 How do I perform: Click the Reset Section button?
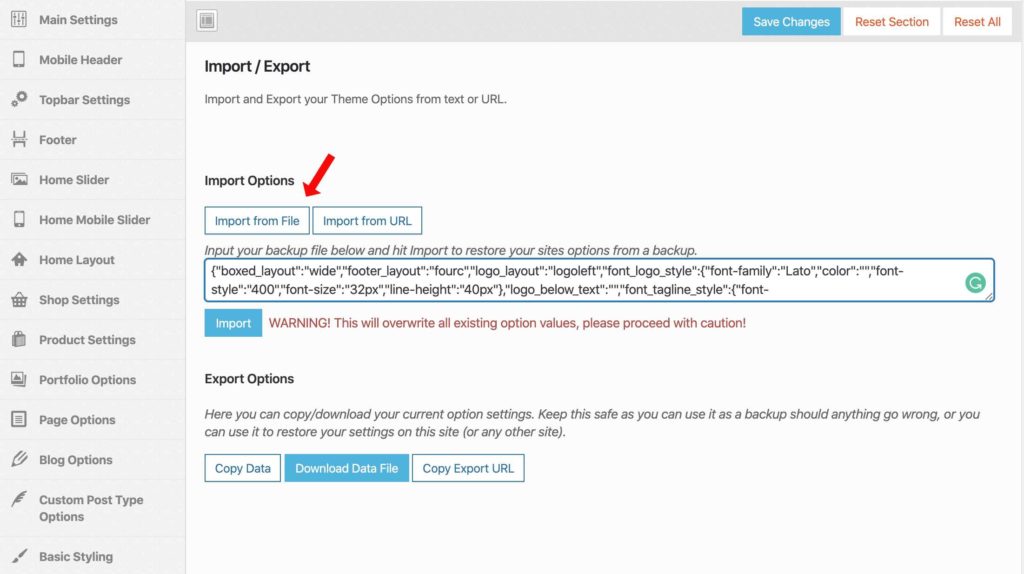[x=891, y=22]
